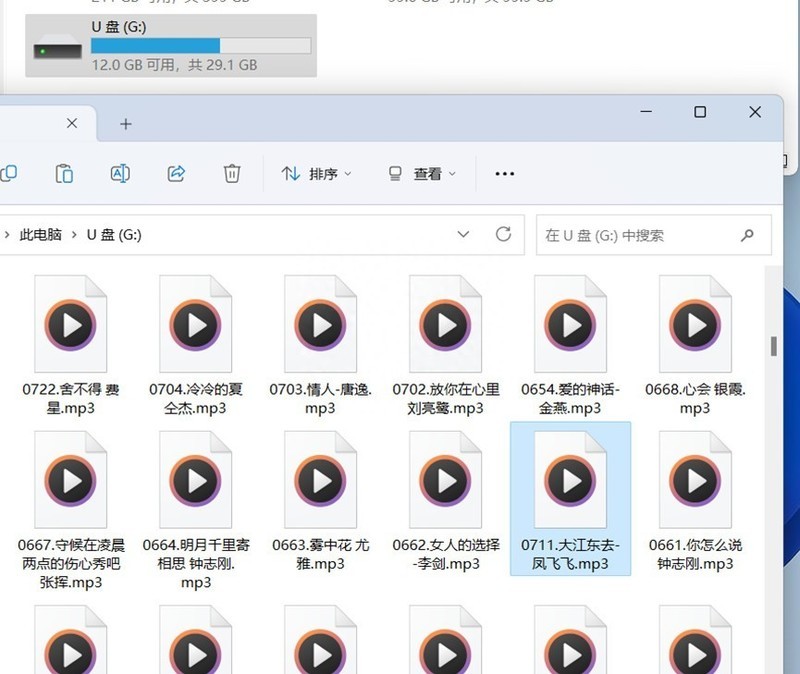Select the 0722.舍不得 费星.mp3 file
This screenshot has width=800, height=674.
pos(70,325)
